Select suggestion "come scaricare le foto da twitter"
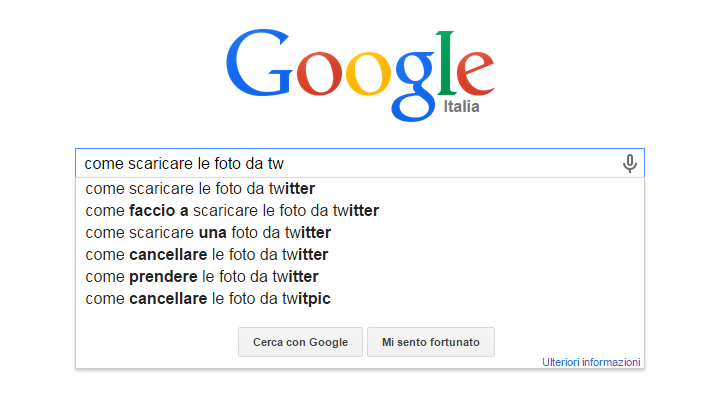The height and width of the screenshot is (405, 720). [200, 188]
